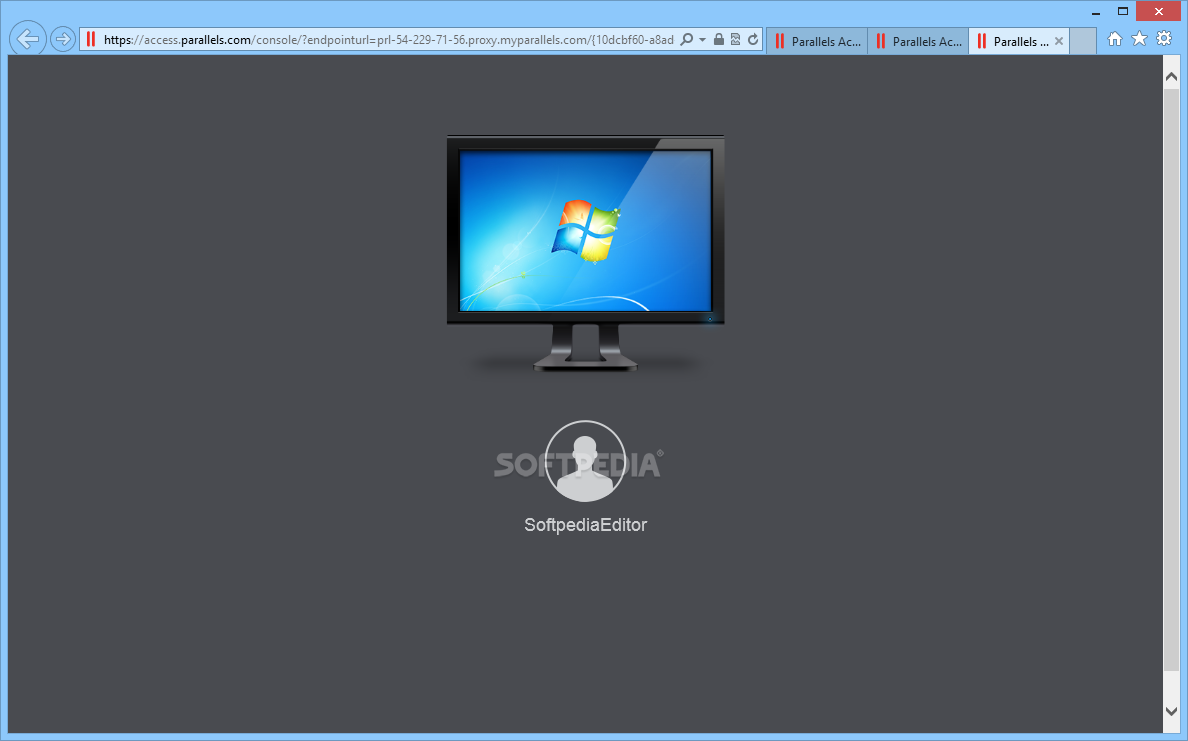Open the address bar autocomplete dropdown arrow
This screenshot has width=1188, height=741.
click(x=702, y=39)
